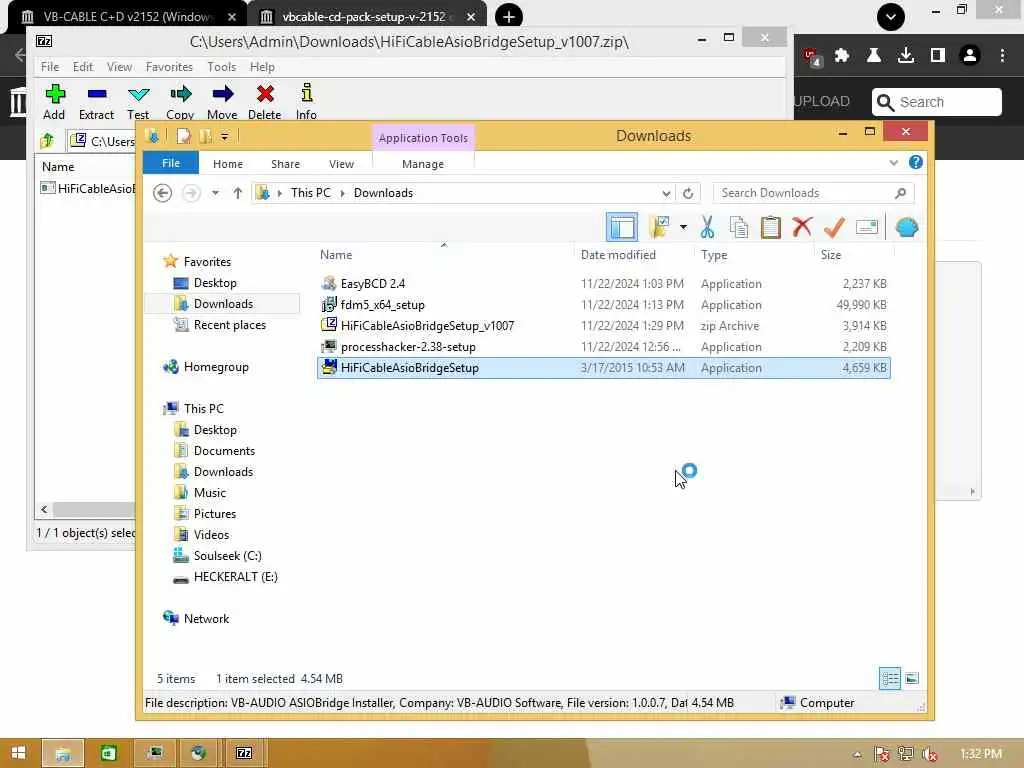Open the Home ribbon tab

tap(227, 164)
